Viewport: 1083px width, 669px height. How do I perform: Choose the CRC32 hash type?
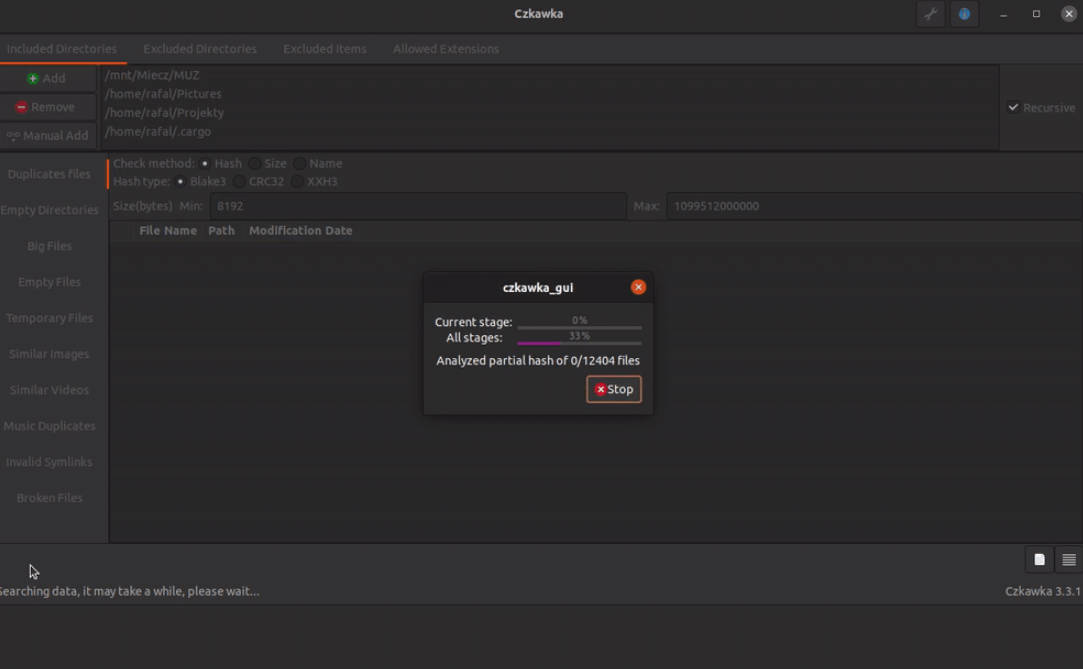[240, 182]
